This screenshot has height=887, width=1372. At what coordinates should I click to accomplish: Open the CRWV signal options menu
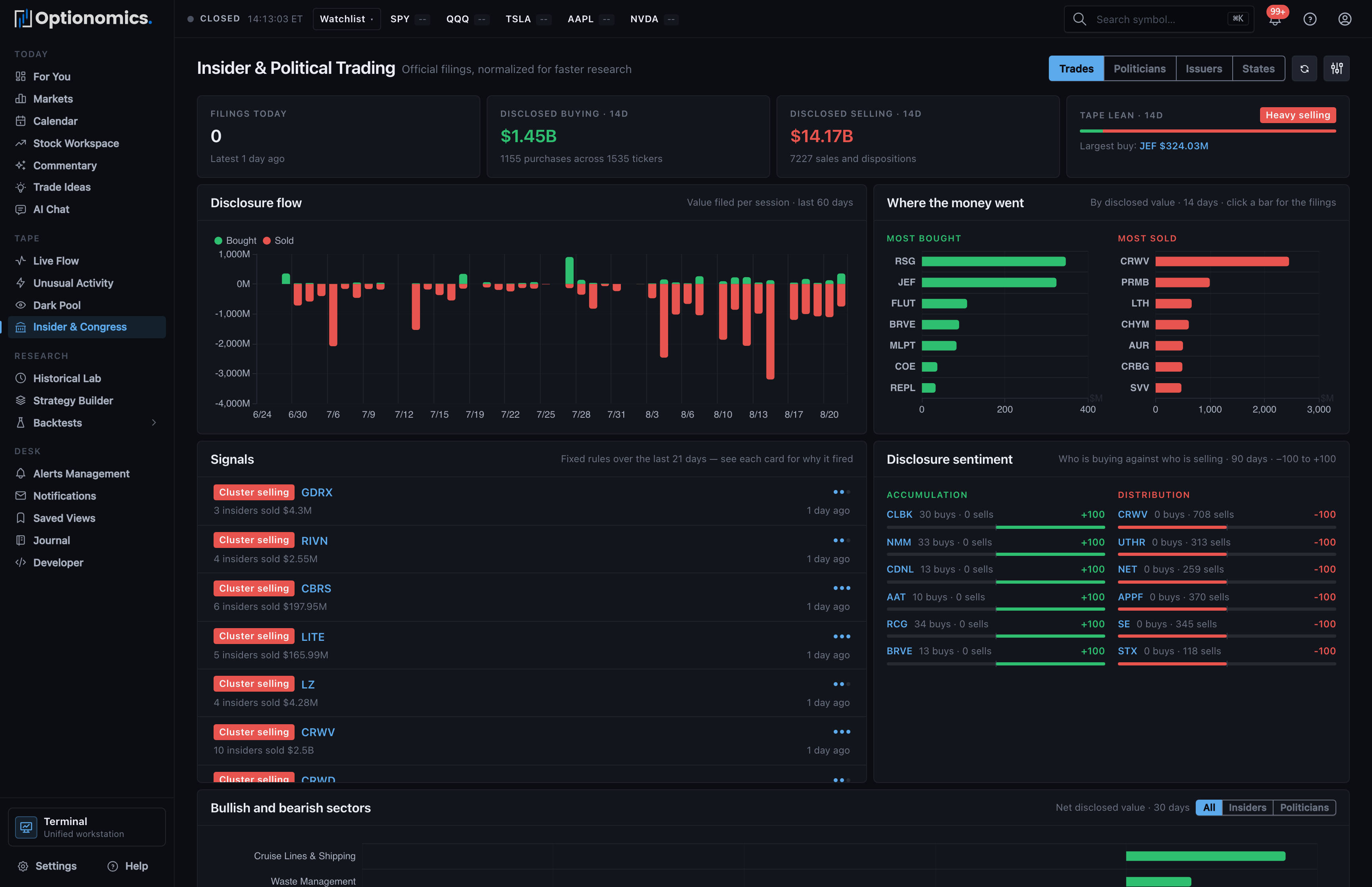point(841,732)
